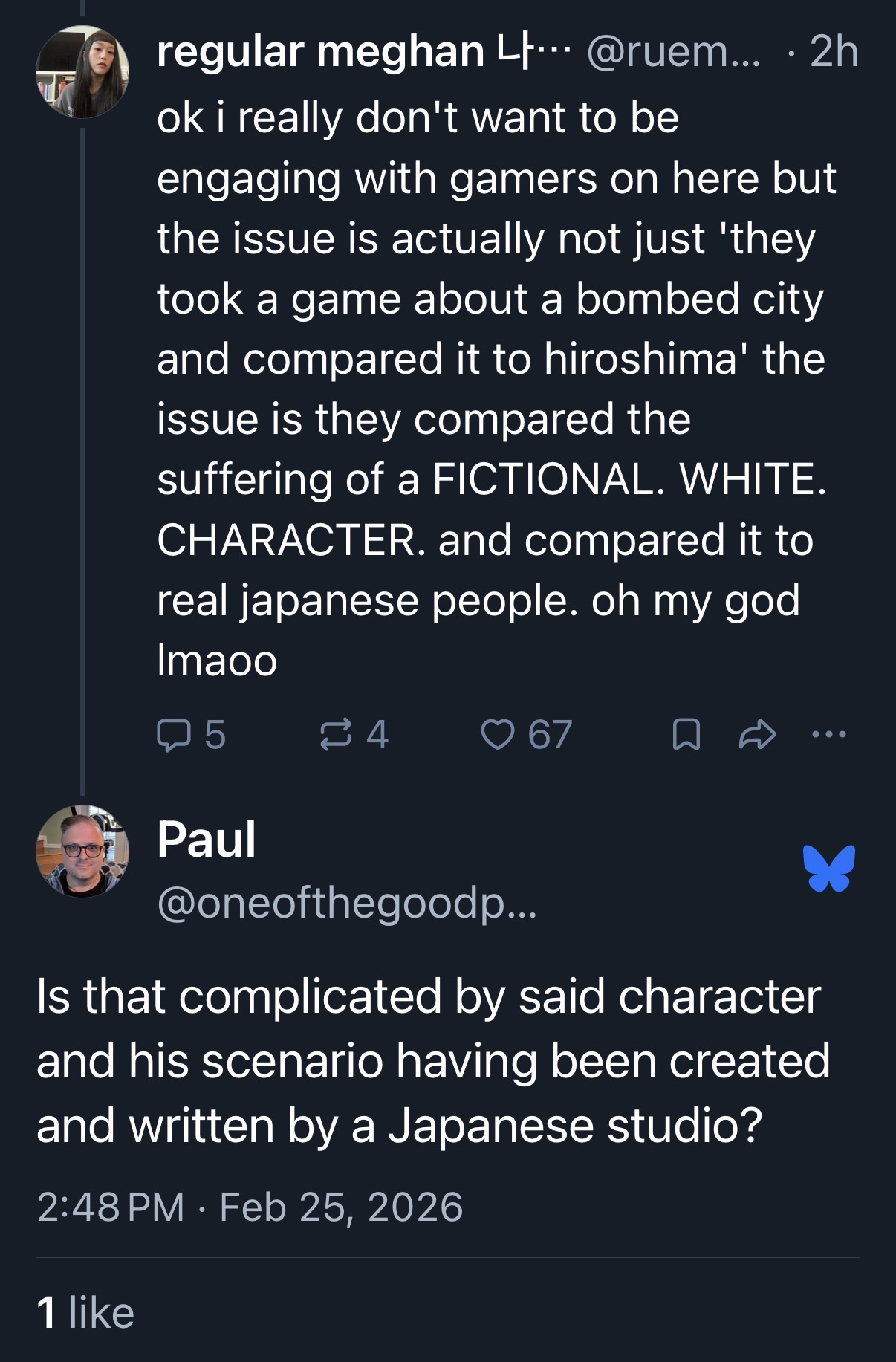The height and width of the screenshot is (1362, 896).
Task: View who liked via '1 like'
Action: [85, 1312]
